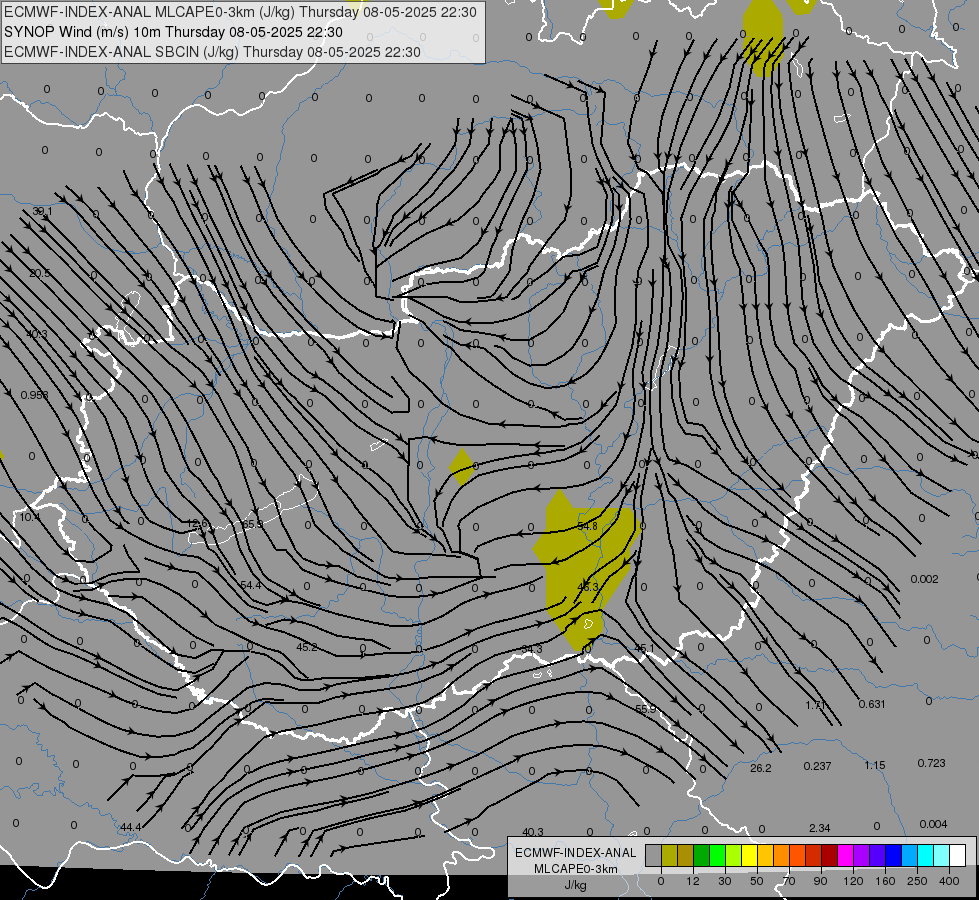Click the map value 65.5
Viewport: 979px width, 900px height.
coord(253,523)
